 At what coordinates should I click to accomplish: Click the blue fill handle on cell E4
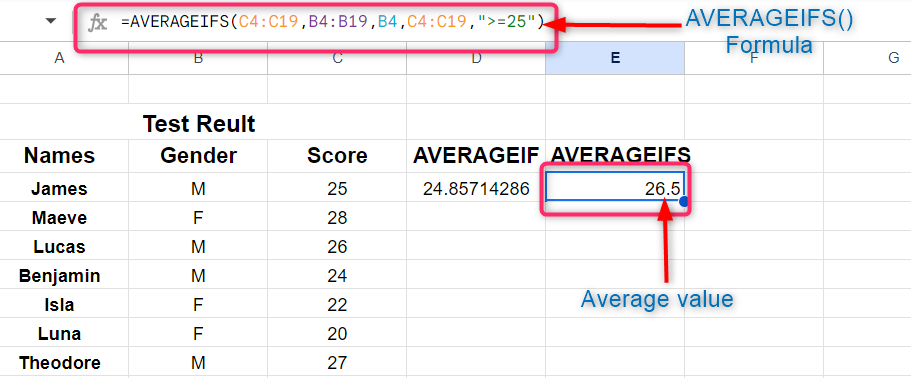pos(684,201)
